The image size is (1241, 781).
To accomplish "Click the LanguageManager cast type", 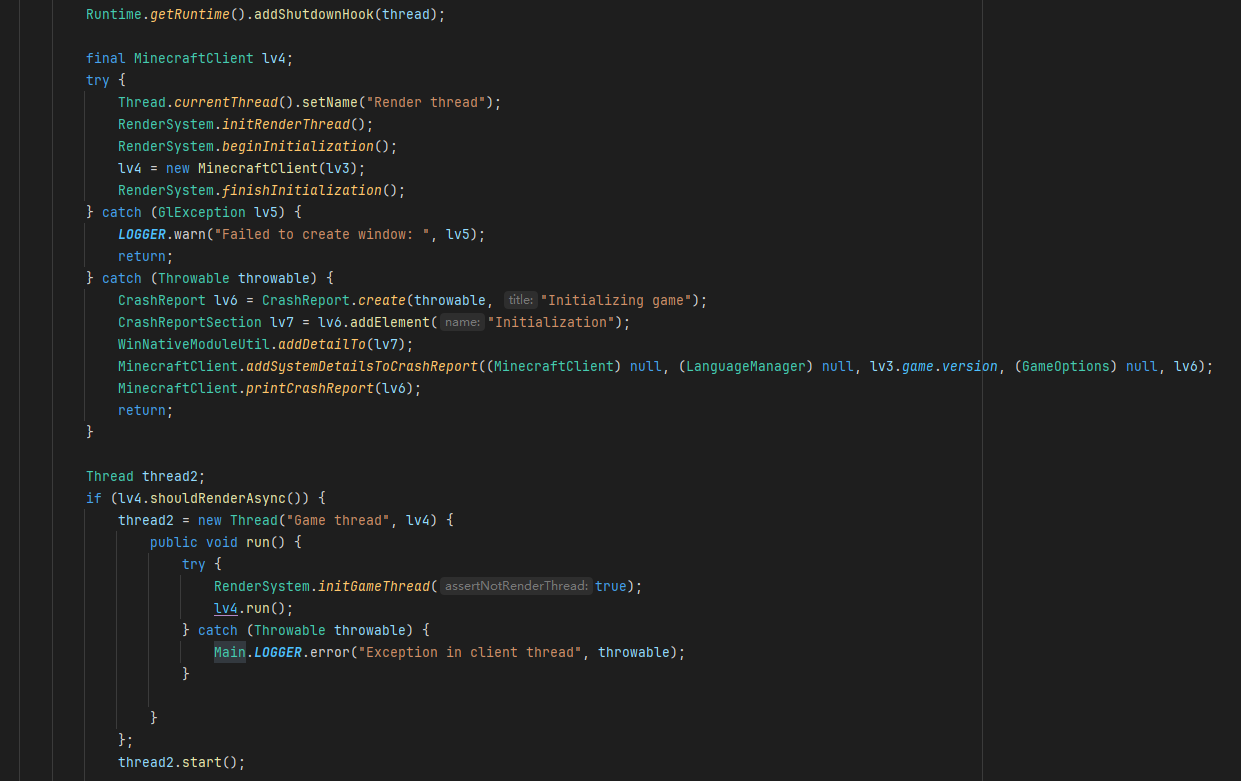I will 746,367.
